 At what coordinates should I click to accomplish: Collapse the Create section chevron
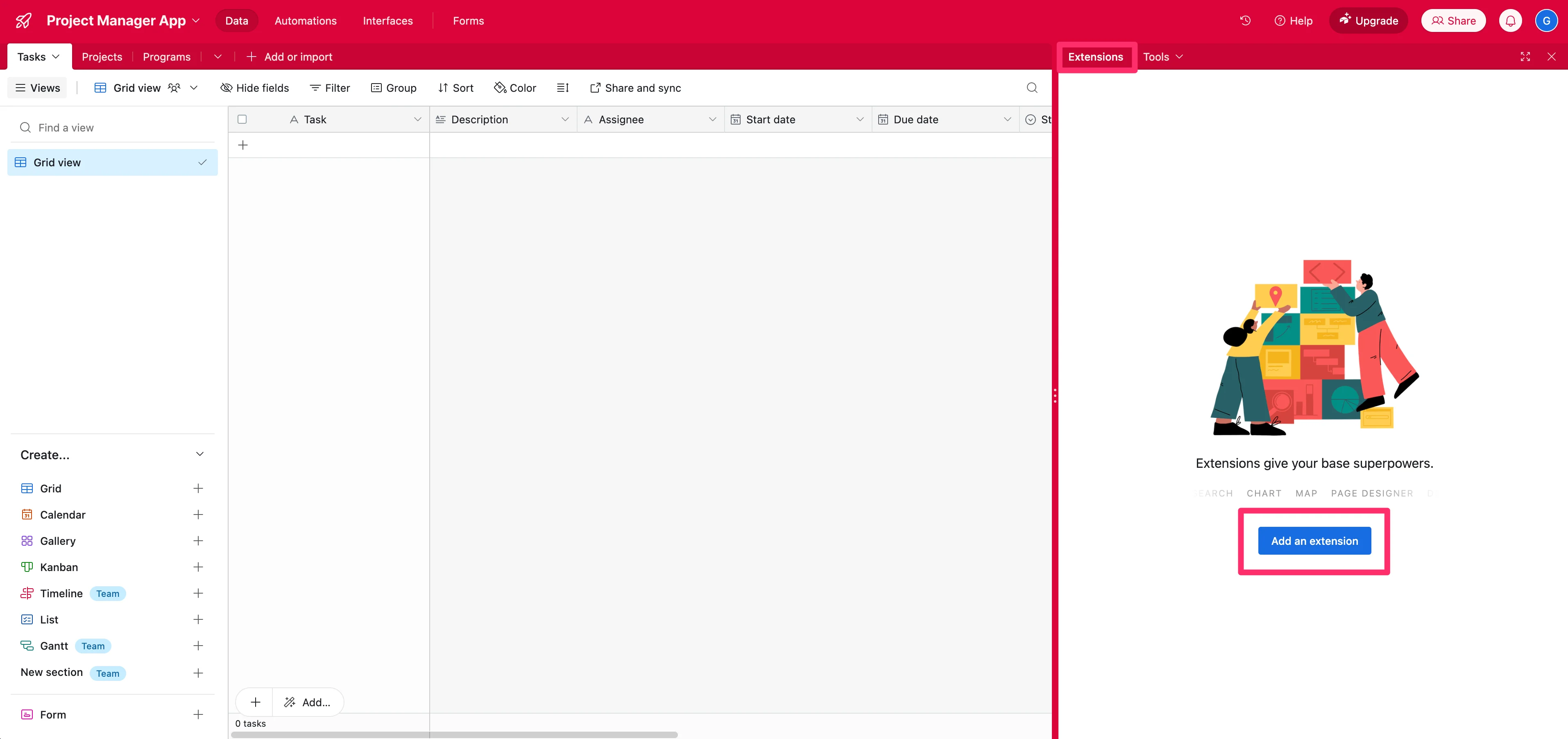(x=199, y=454)
